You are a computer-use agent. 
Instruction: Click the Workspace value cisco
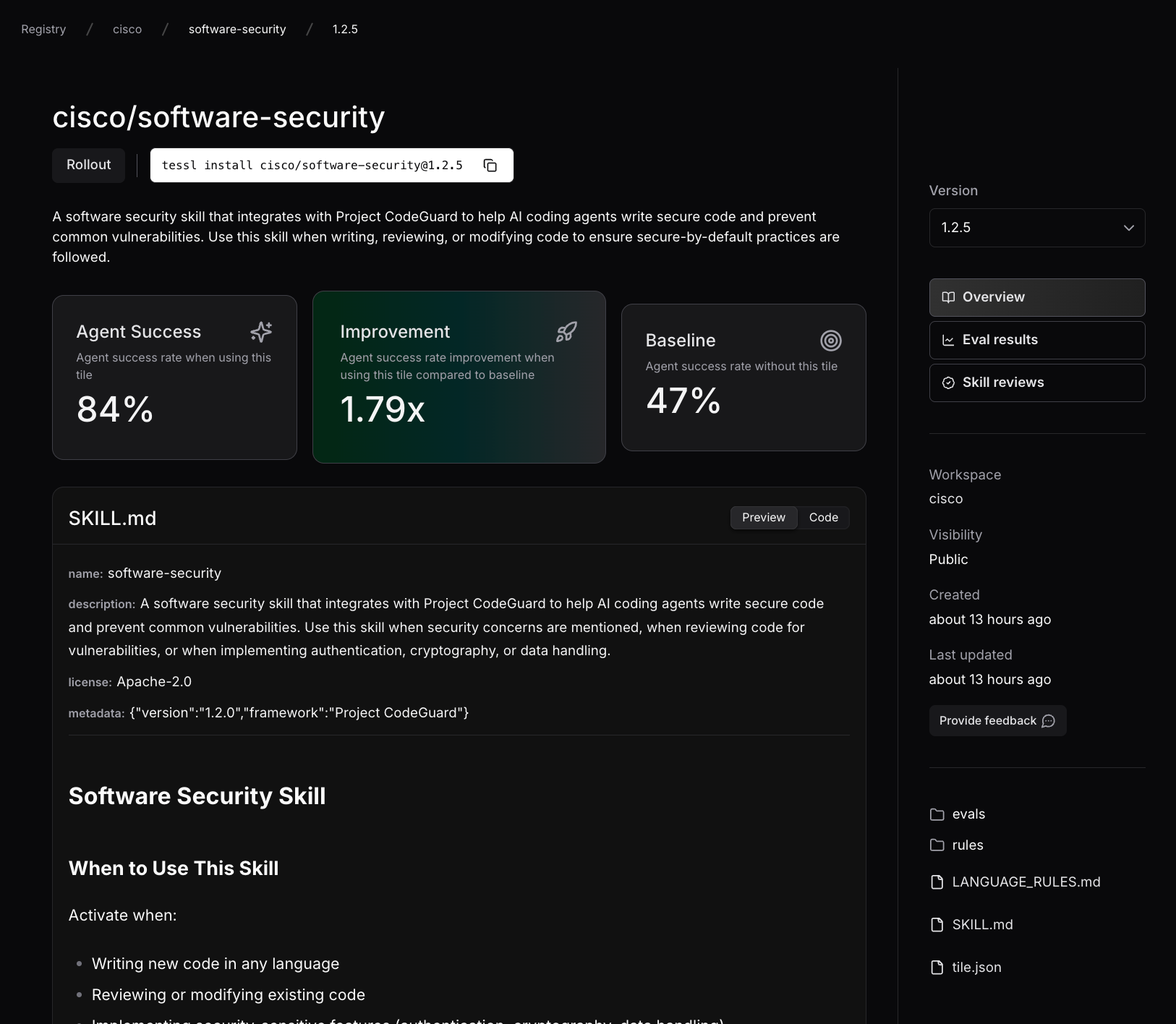pos(946,499)
